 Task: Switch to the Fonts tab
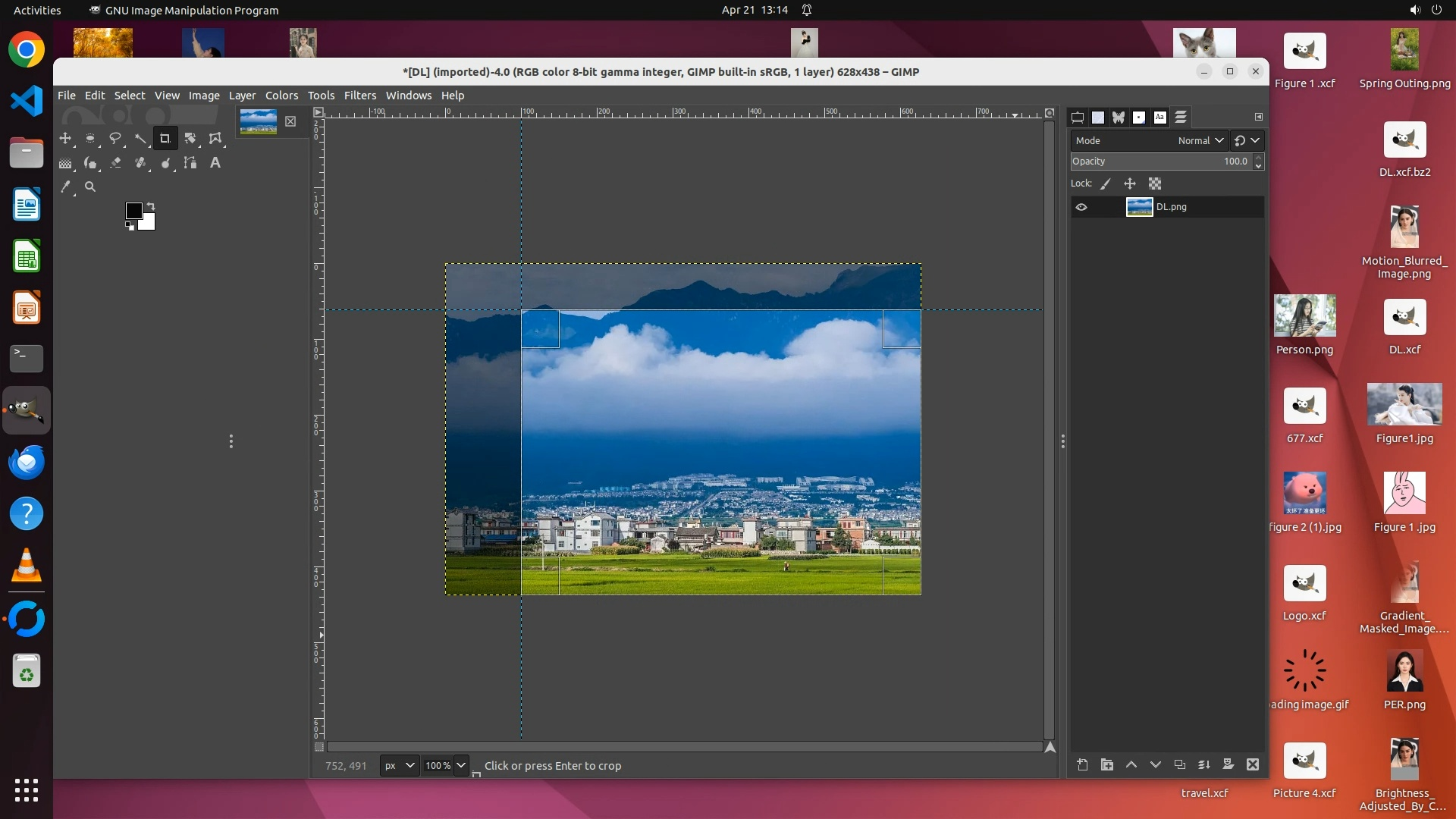(x=1159, y=117)
